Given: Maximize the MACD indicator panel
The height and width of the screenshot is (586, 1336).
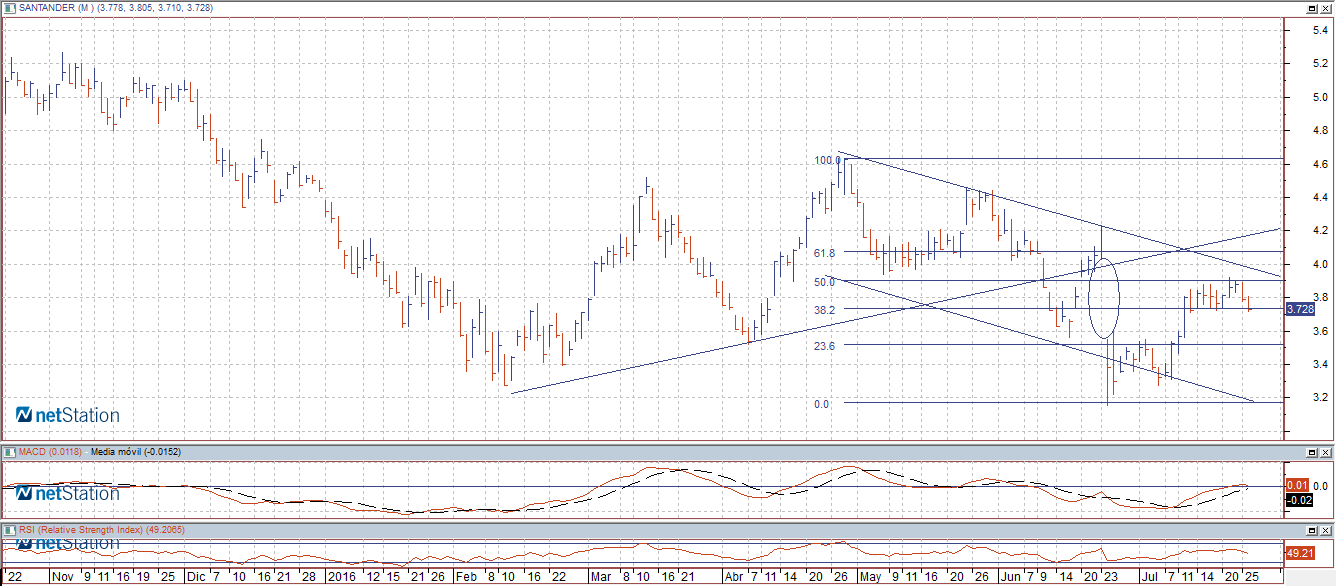Looking at the screenshot, I should (1310, 452).
